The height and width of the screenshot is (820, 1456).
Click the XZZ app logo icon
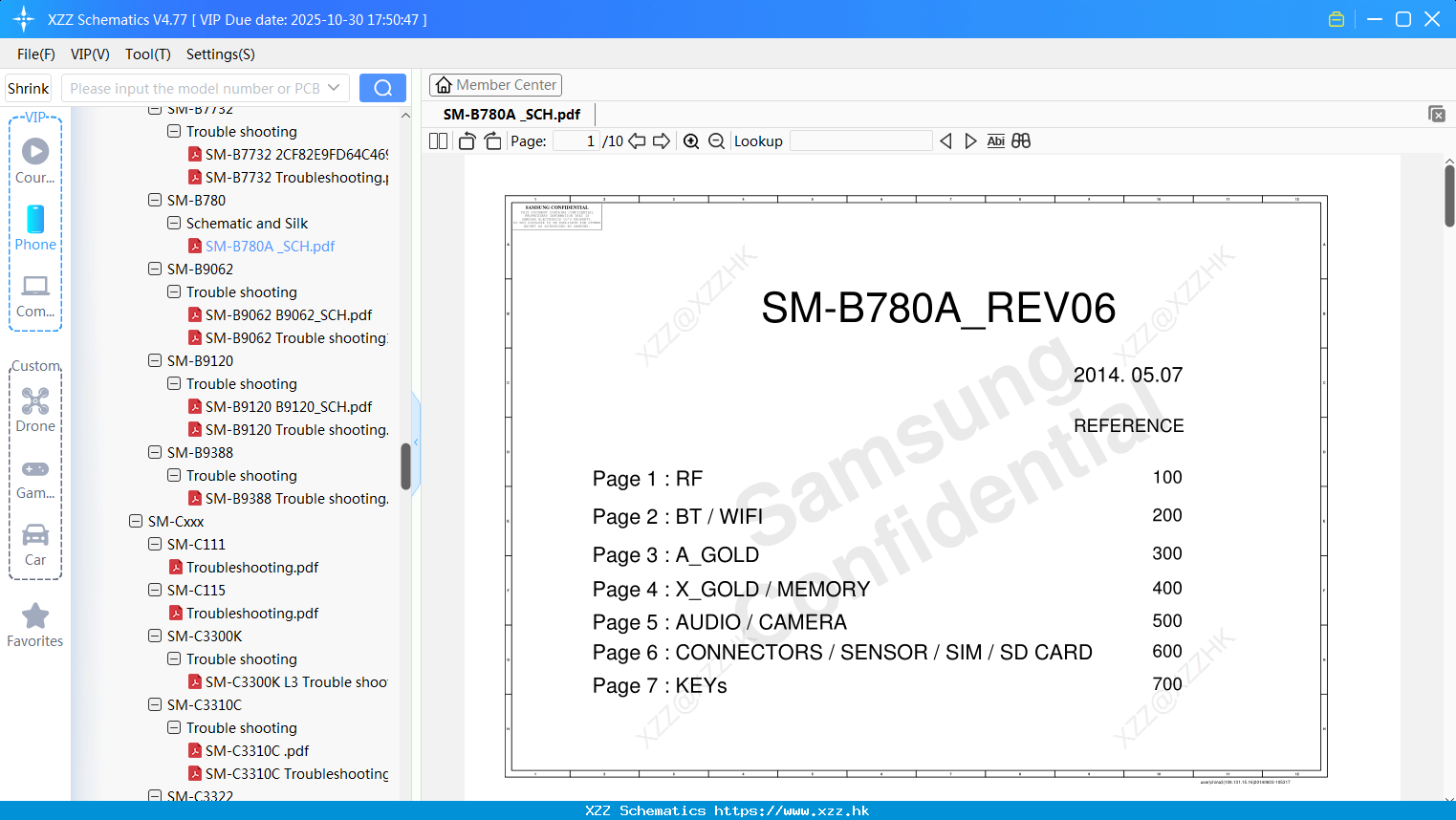tap(24, 19)
